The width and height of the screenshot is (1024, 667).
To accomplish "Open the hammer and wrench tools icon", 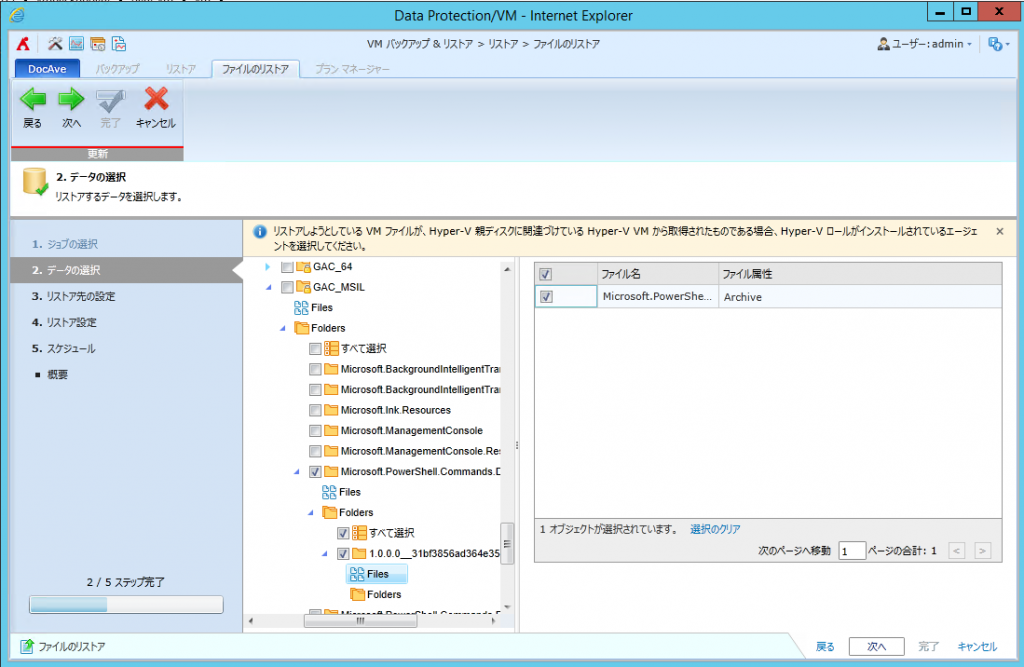I will pos(55,44).
